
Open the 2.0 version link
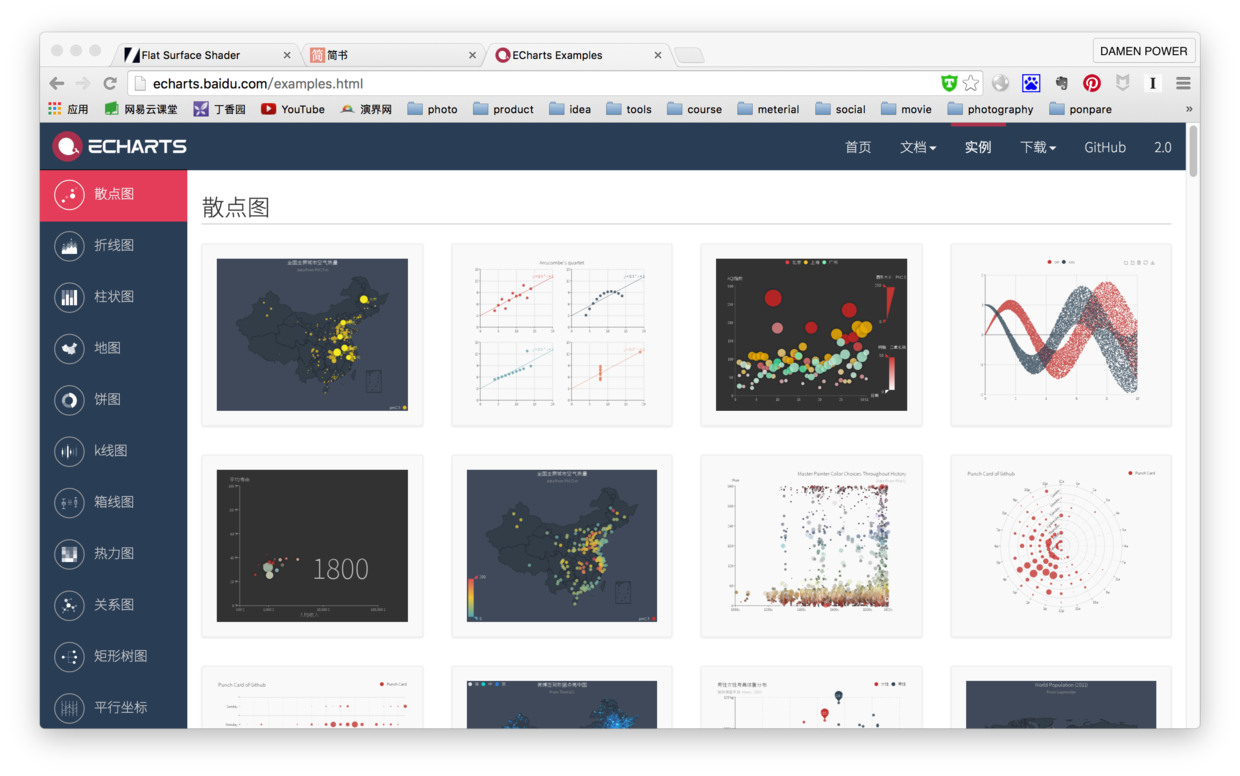click(1162, 147)
